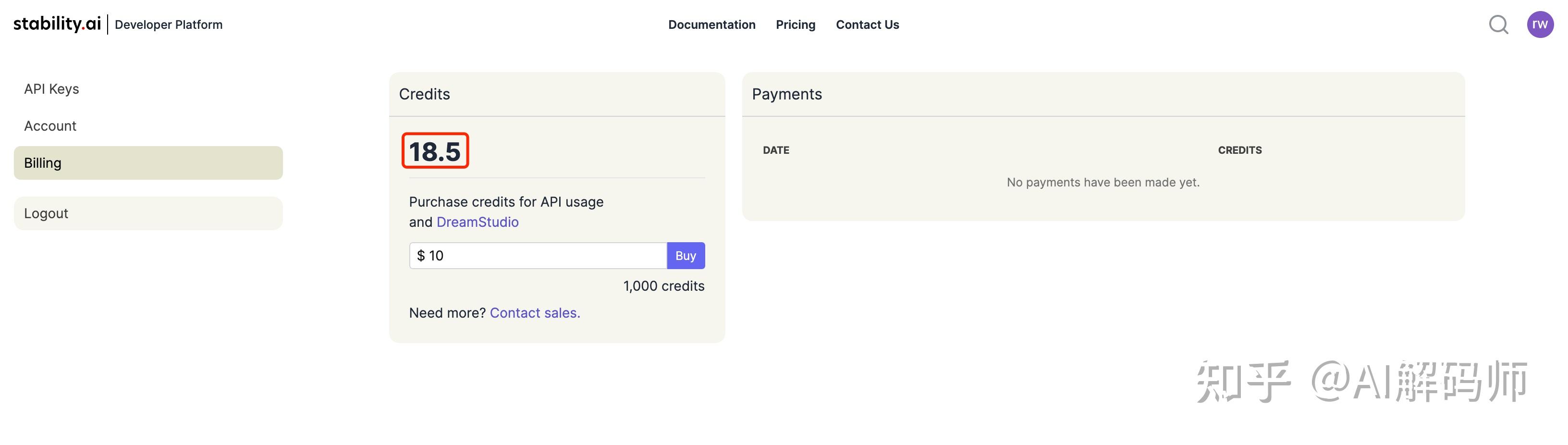The height and width of the screenshot is (445, 1568).
Task: Open the Pricing page
Action: click(795, 25)
